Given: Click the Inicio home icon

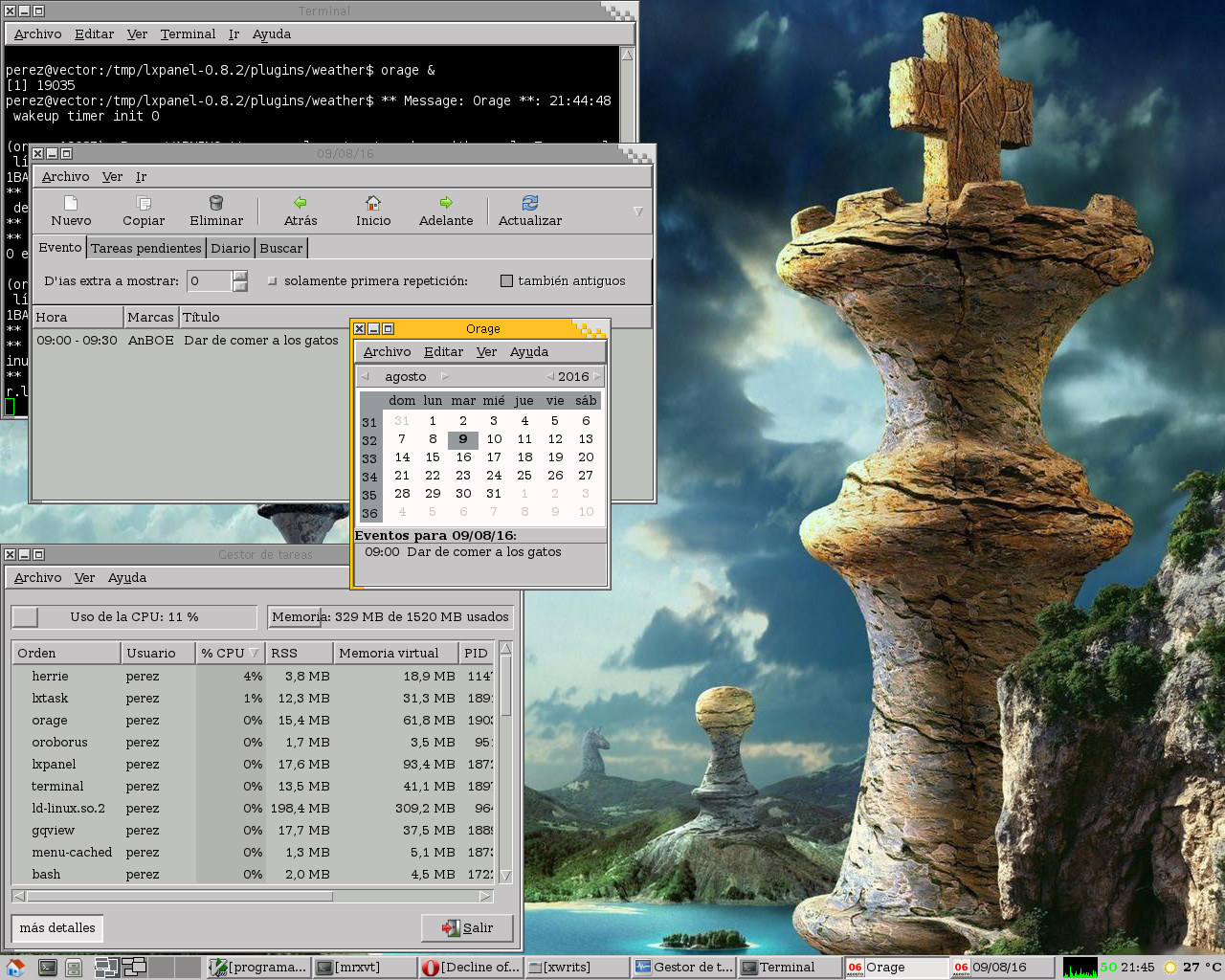Looking at the screenshot, I should click(x=373, y=203).
